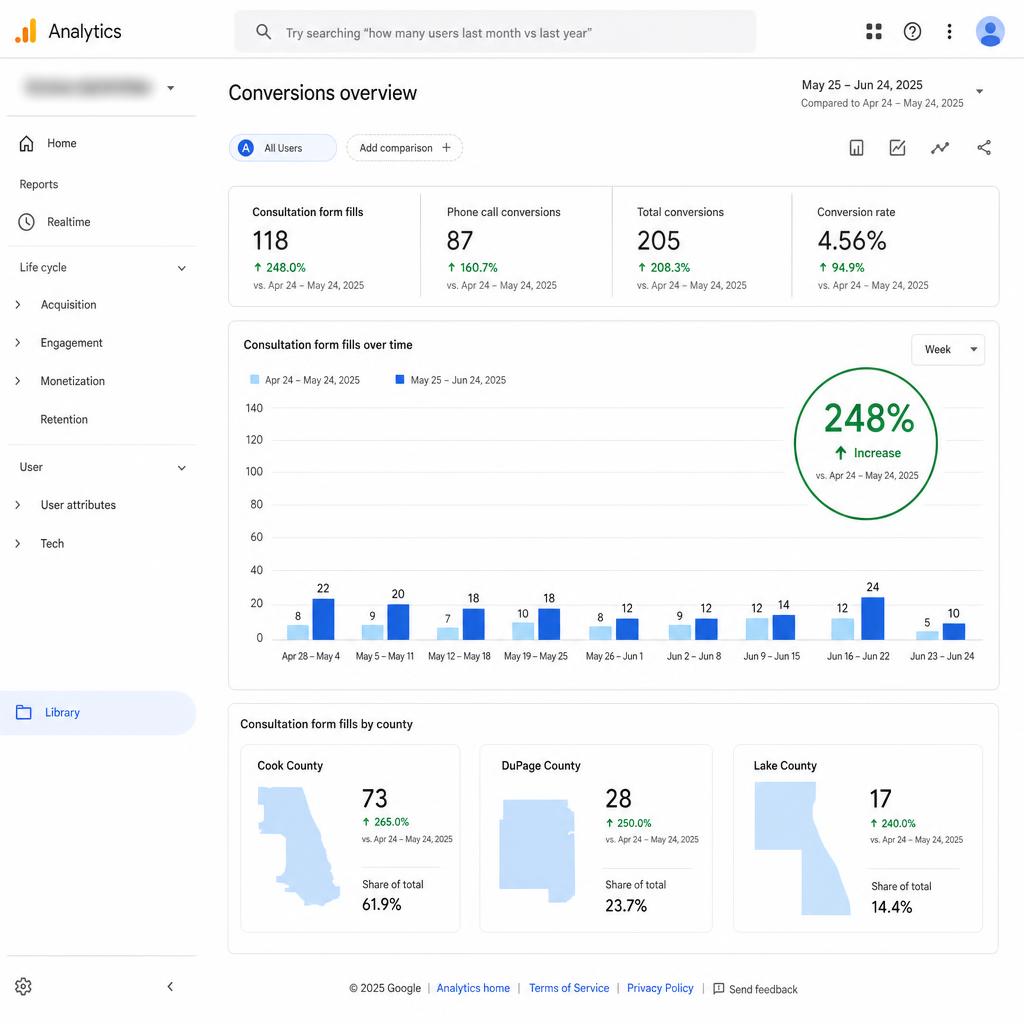
Task: Click the edit comparisons pencil-chart icon
Action: pos(897,148)
